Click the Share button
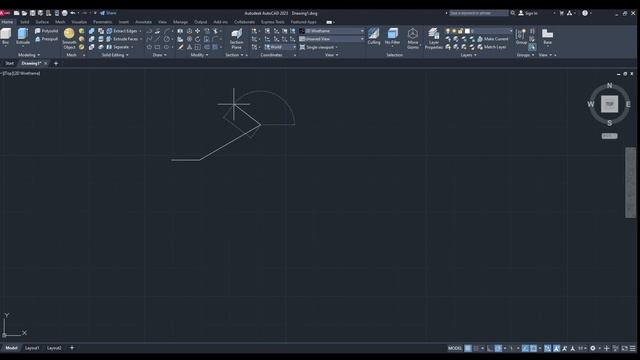The width and height of the screenshot is (640, 360). pyautogui.click(x=108, y=13)
